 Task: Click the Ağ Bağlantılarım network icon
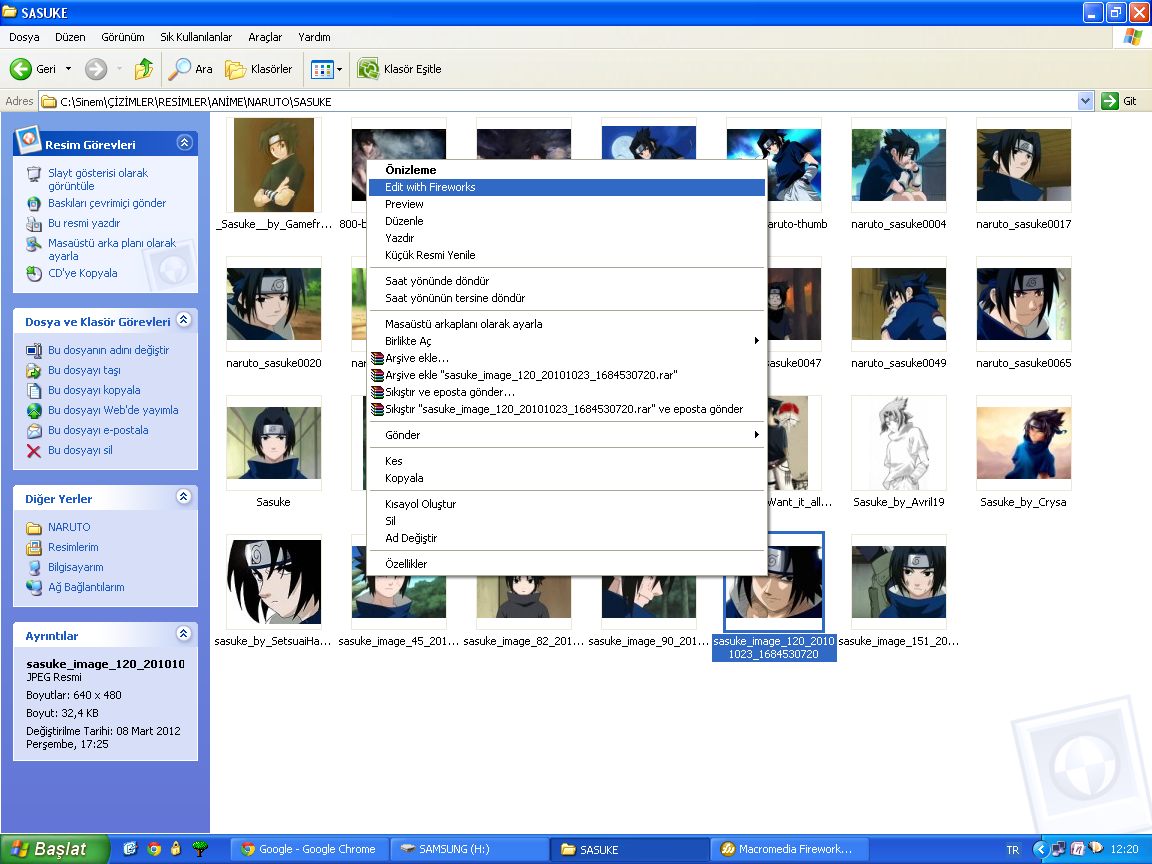click(34, 587)
